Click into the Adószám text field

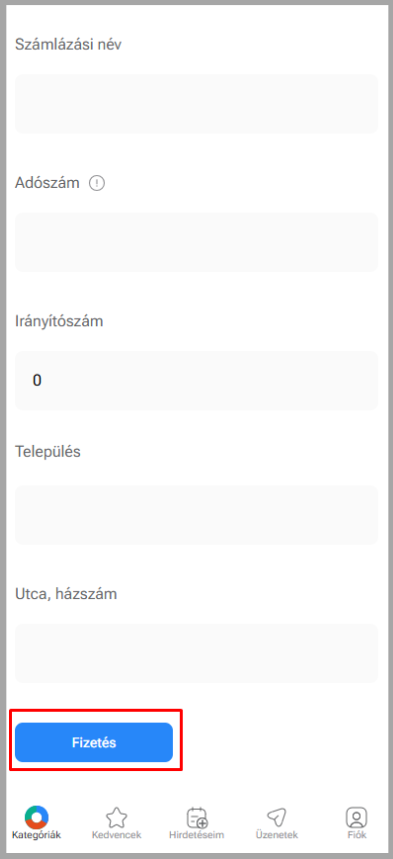[196, 242]
